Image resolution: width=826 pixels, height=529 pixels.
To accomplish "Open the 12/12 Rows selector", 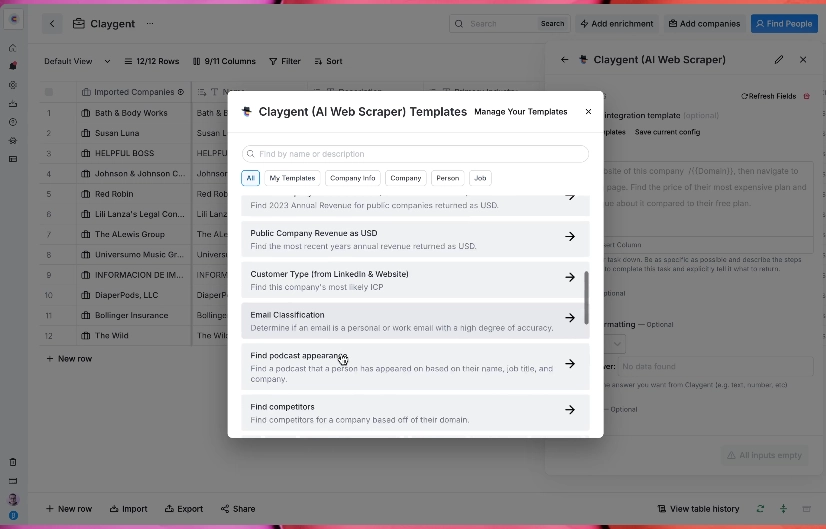I will pos(152,61).
